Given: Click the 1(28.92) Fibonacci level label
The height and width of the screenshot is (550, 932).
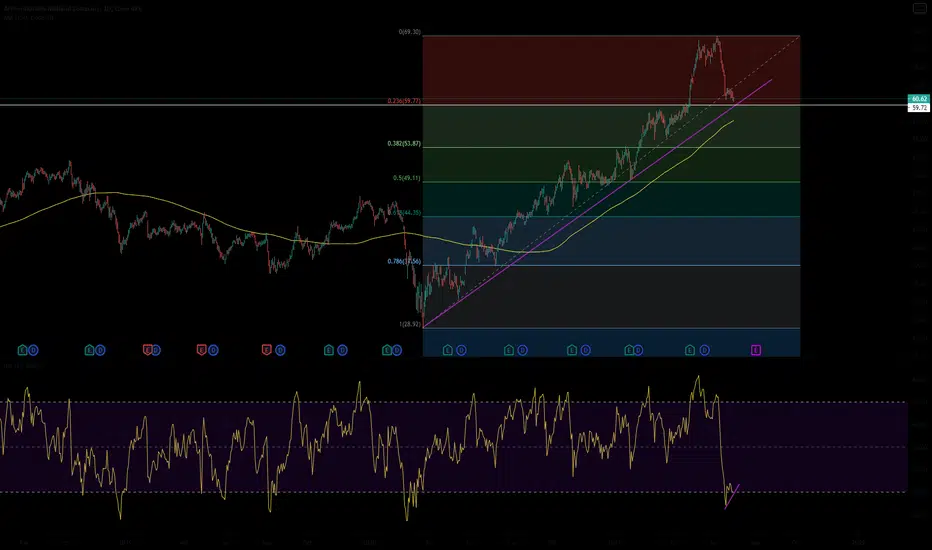Looking at the screenshot, I should click(410, 325).
